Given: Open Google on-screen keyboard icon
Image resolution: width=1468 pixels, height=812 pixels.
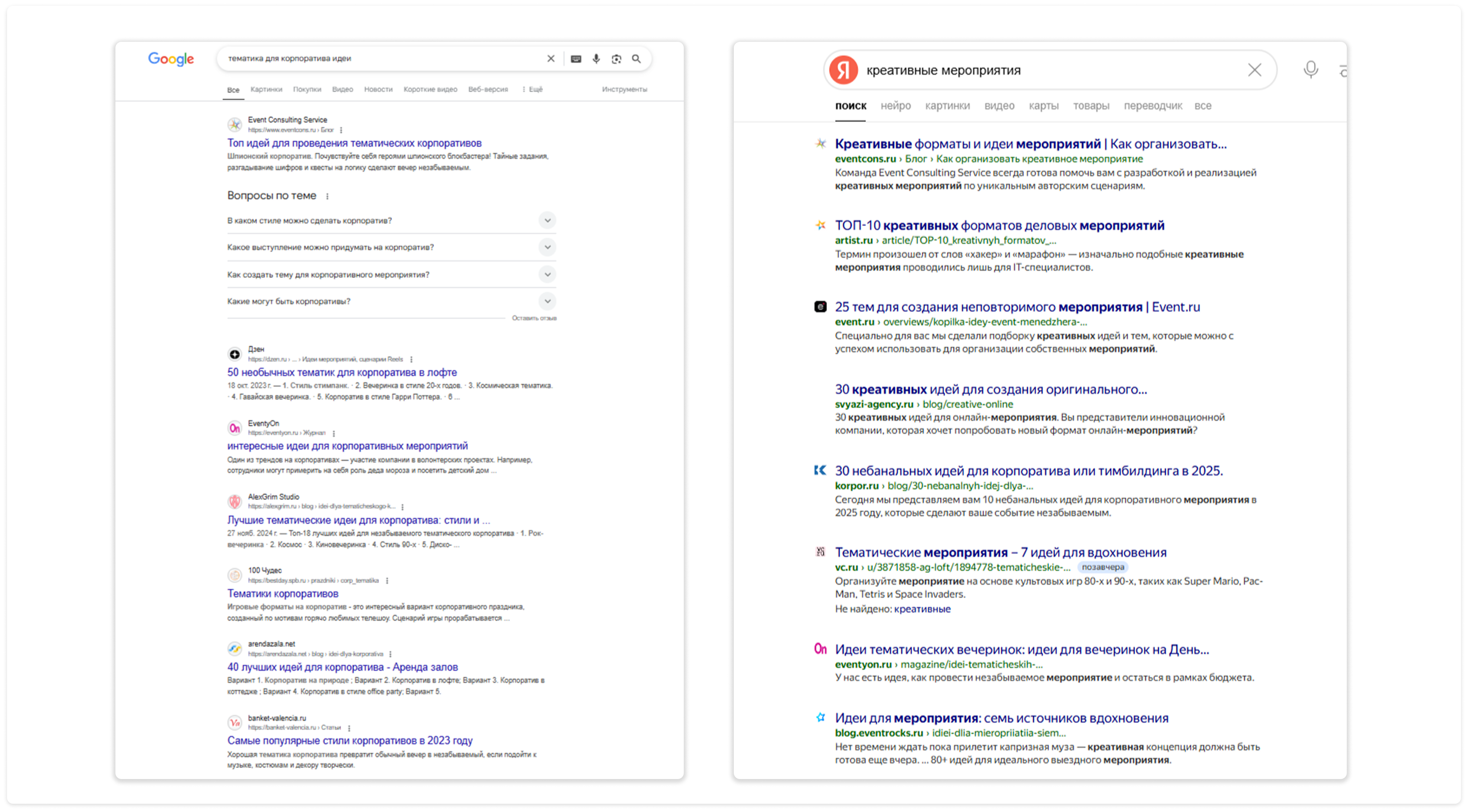Looking at the screenshot, I should (x=576, y=59).
